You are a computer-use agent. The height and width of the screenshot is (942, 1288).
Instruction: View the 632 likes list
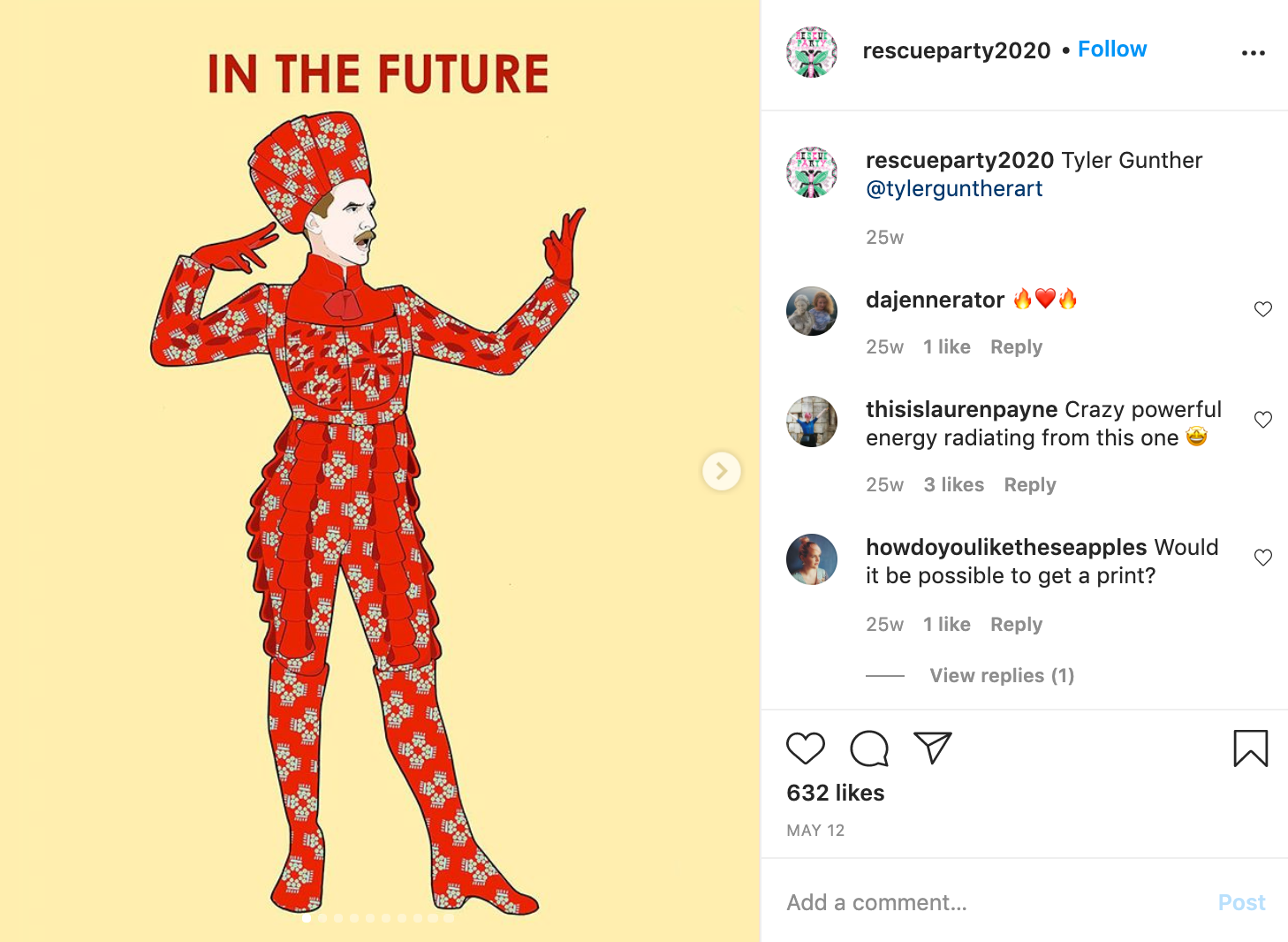(836, 793)
